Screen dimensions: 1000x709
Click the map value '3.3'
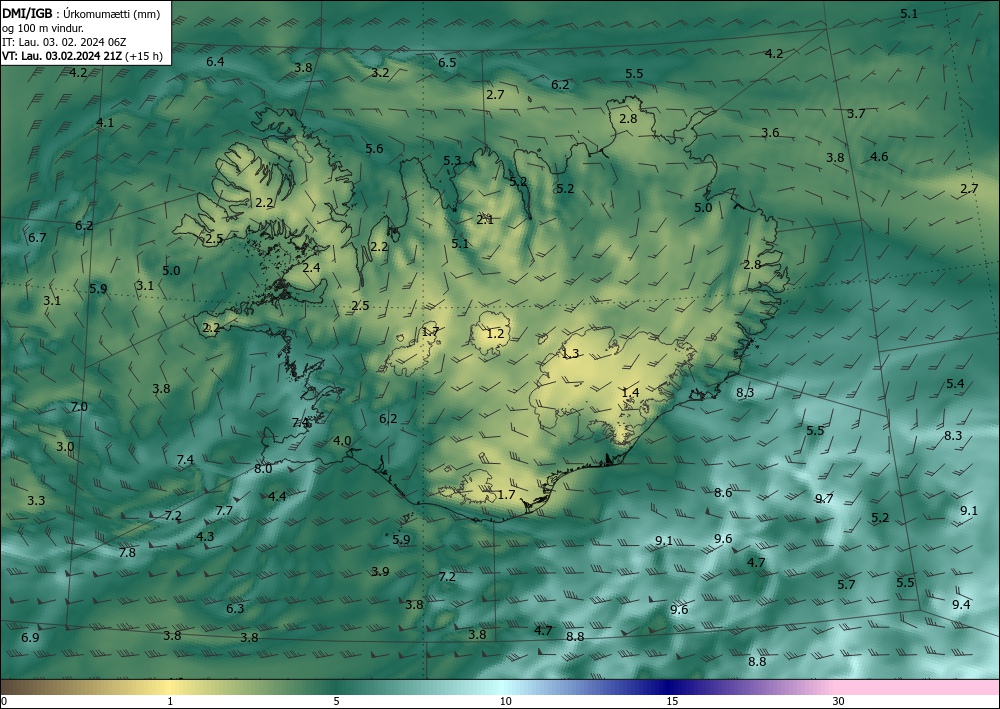[36, 501]
